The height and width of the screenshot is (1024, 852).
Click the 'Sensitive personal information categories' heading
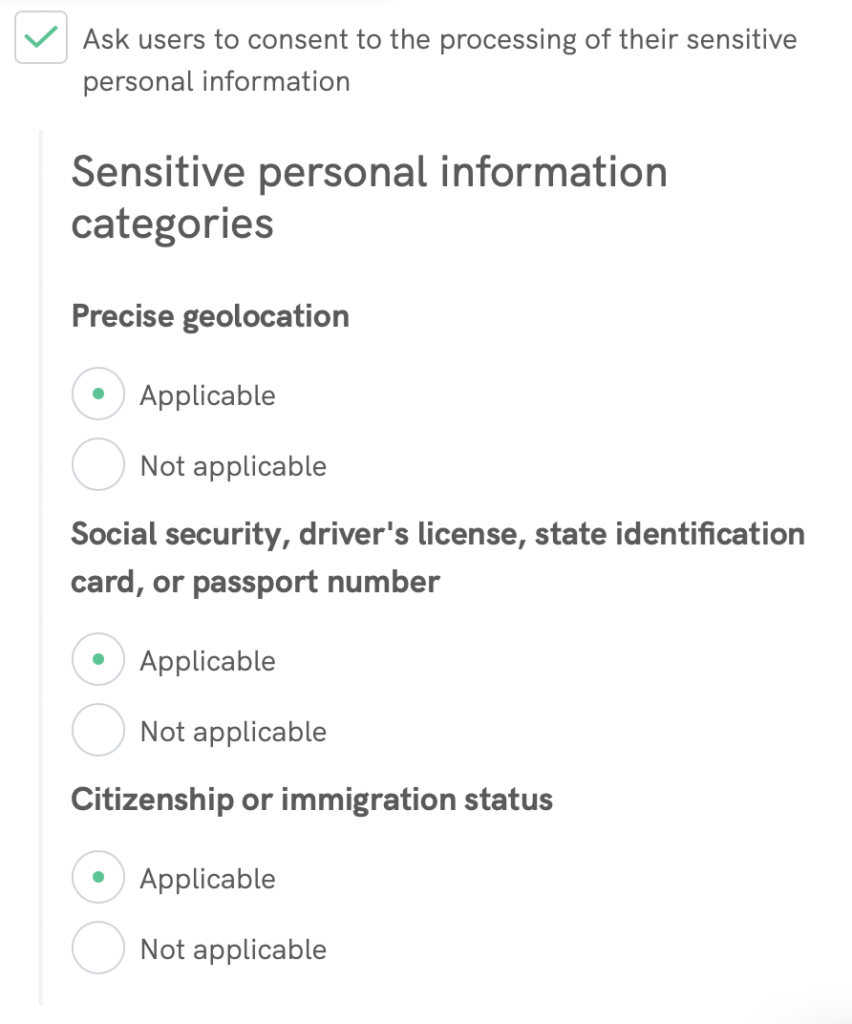[x=368, y=197]
